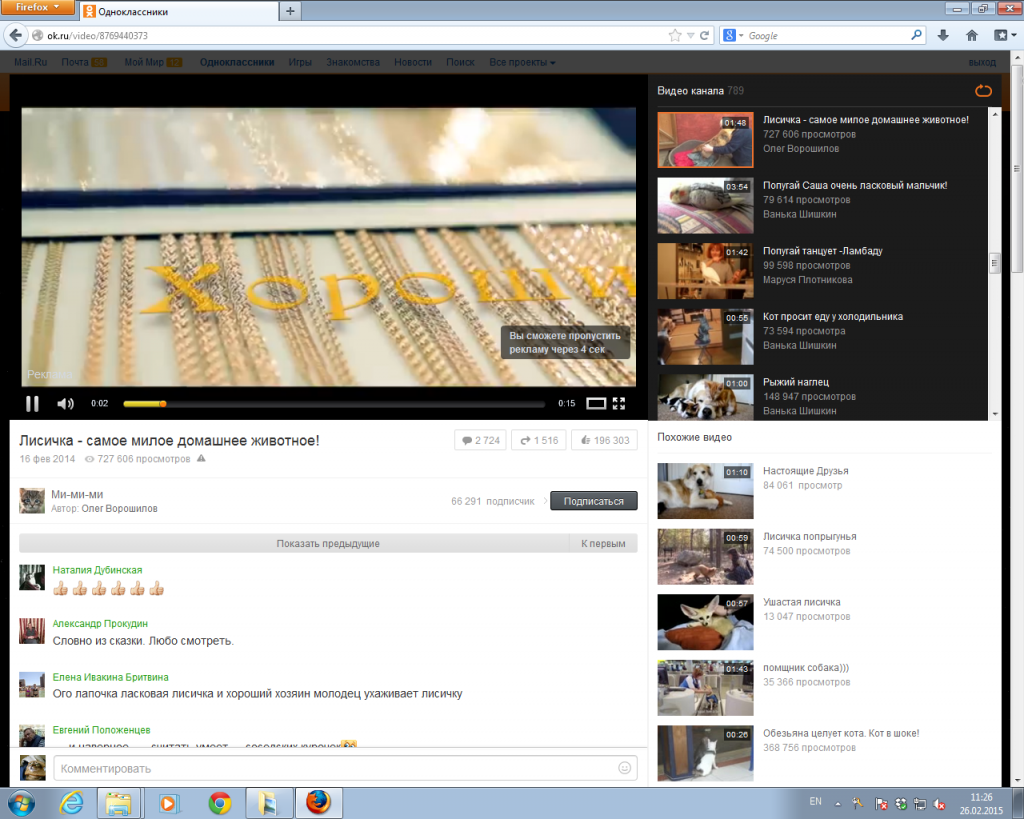The height and width of the screenshot is (819, 1024).
Task: Play Обезьяна целует кота video
Action: [705, 753]
